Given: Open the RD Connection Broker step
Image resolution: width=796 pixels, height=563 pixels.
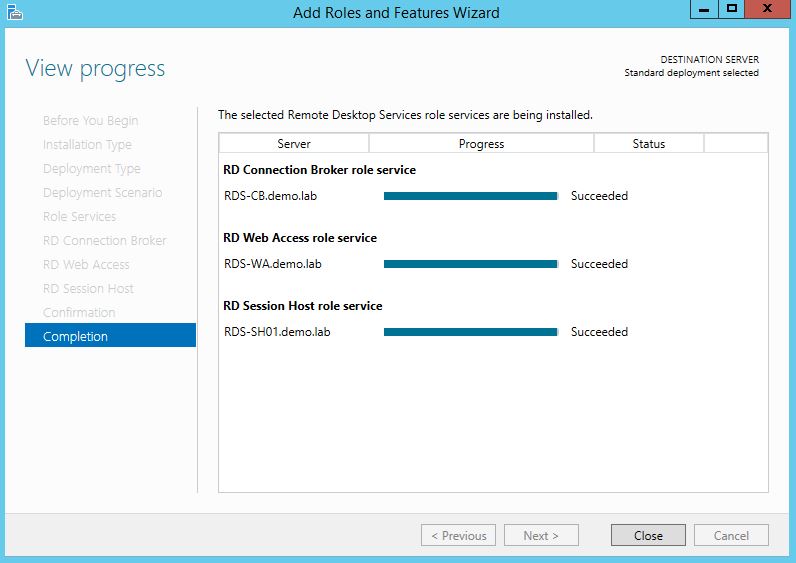Looking at the screenshot, I should [104, 240].
